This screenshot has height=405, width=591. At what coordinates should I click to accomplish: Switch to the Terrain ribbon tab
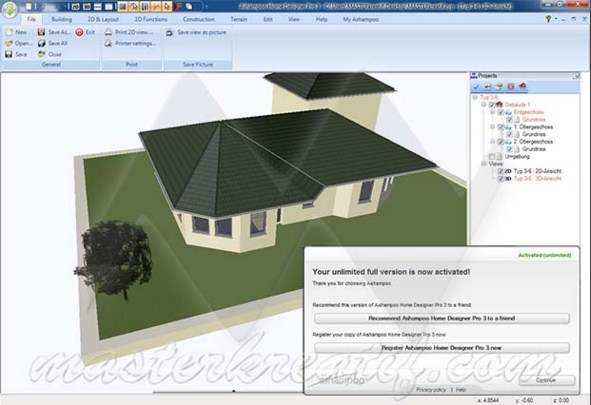(x=239, y=19)
